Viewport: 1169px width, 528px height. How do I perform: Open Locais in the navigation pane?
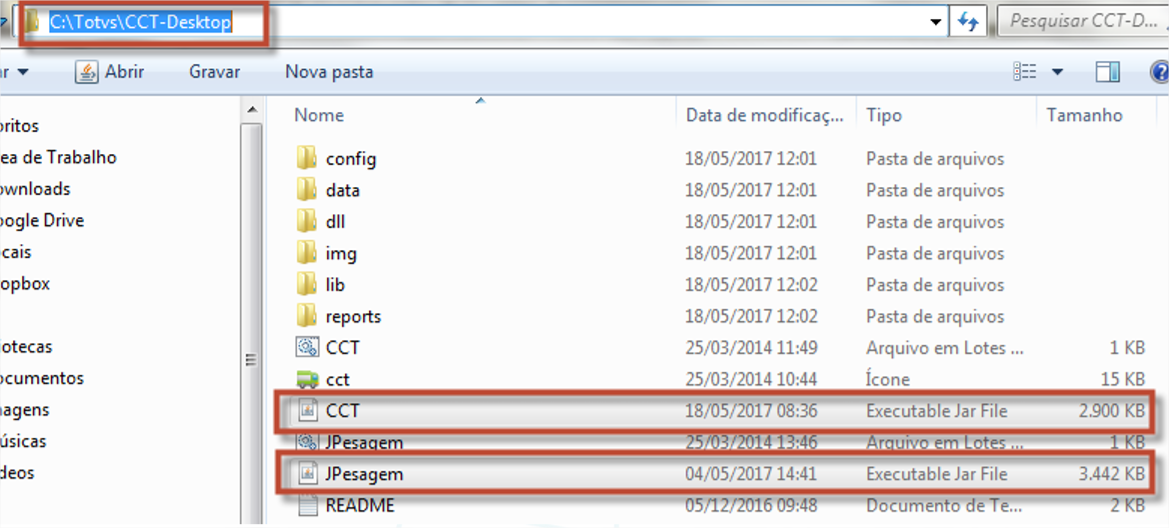click(16, 252)
